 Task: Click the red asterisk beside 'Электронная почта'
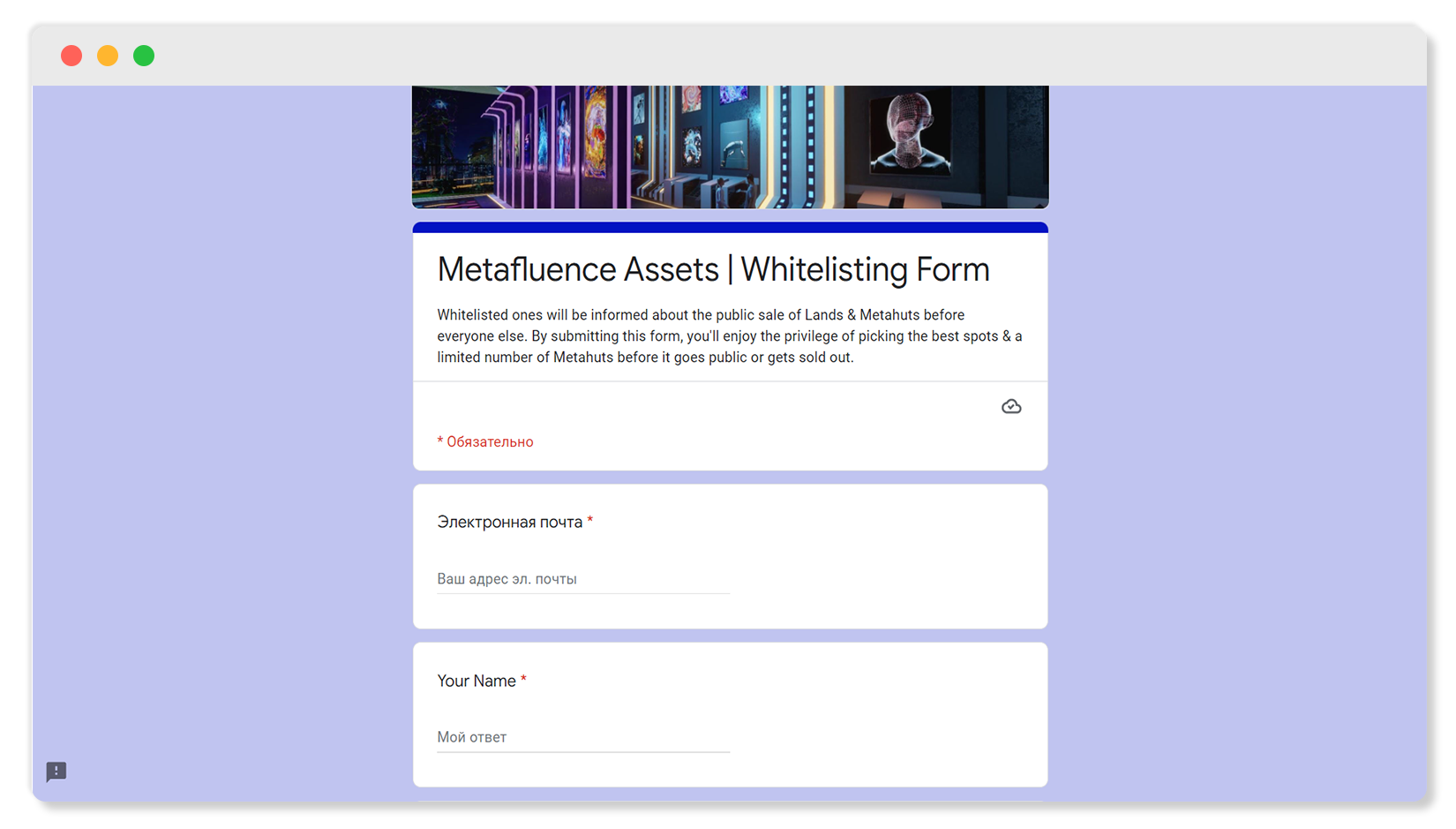click(x=590, y=521)
